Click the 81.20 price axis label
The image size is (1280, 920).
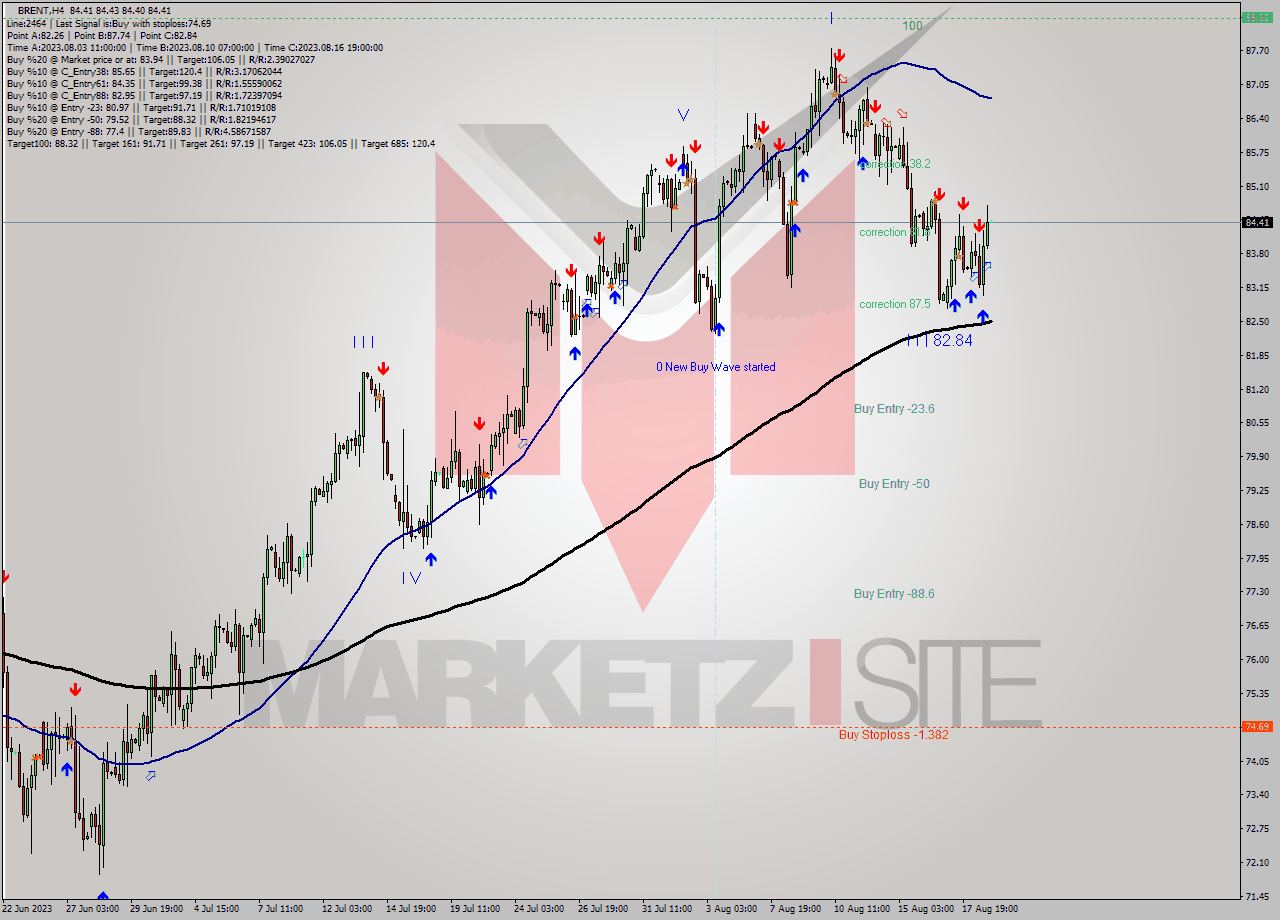[1257, 389]
